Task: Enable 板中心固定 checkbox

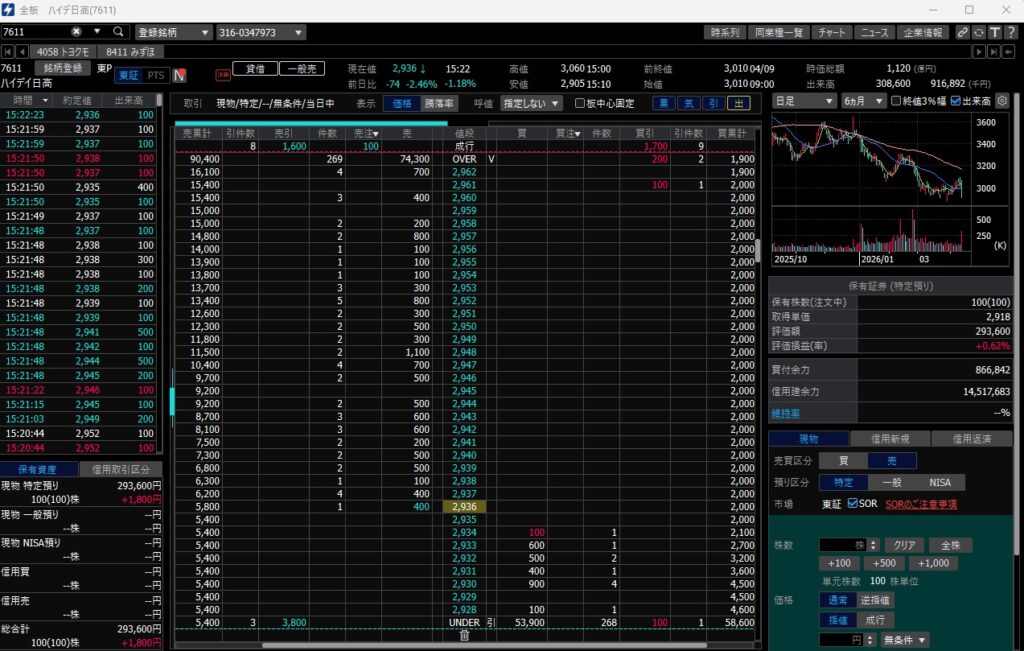Action: click(x=579, y=103)
